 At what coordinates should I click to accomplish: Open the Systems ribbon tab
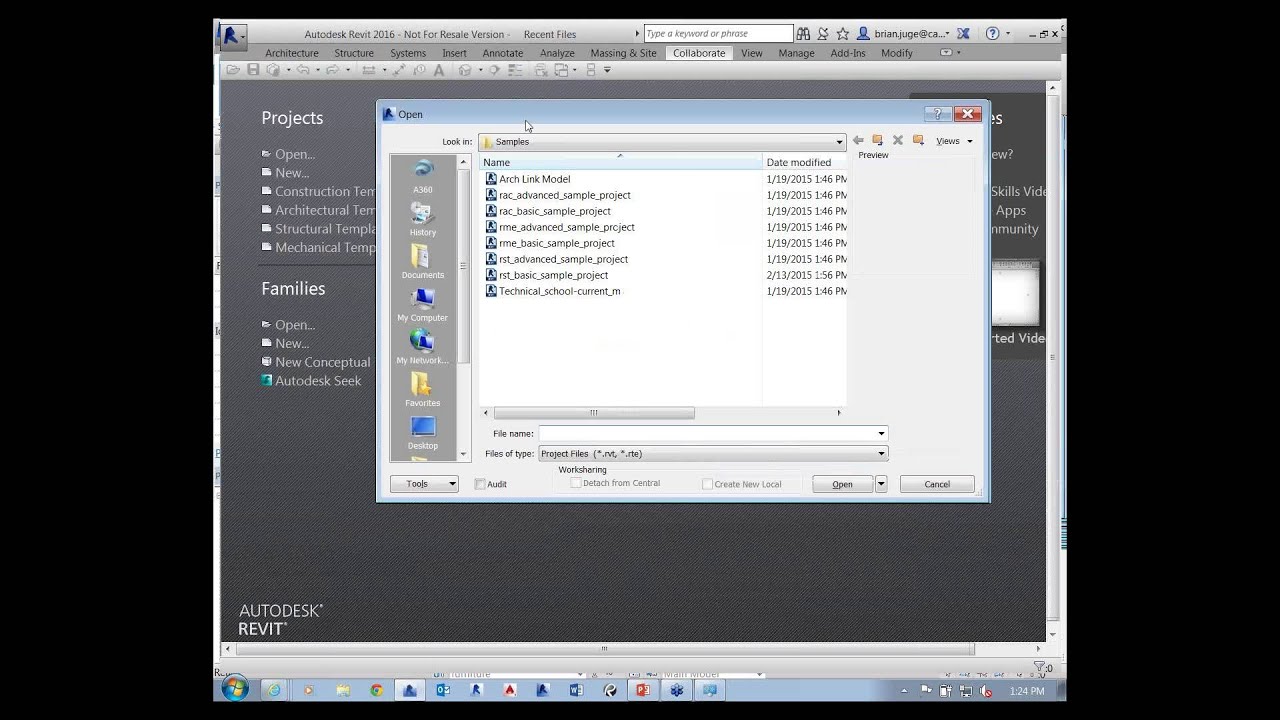tap(408, 53)
